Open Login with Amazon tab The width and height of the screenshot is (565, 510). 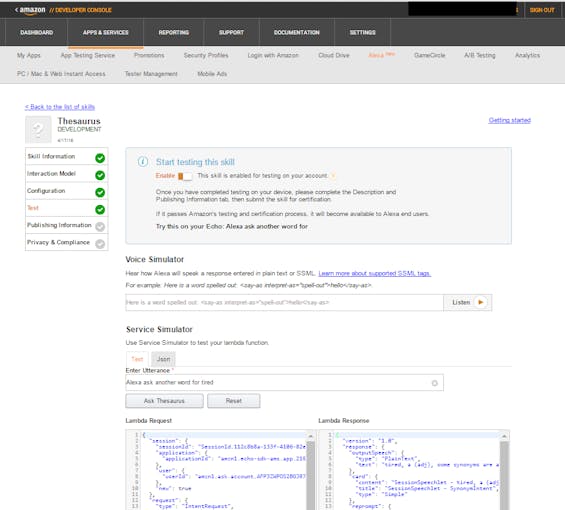[273, 55]
